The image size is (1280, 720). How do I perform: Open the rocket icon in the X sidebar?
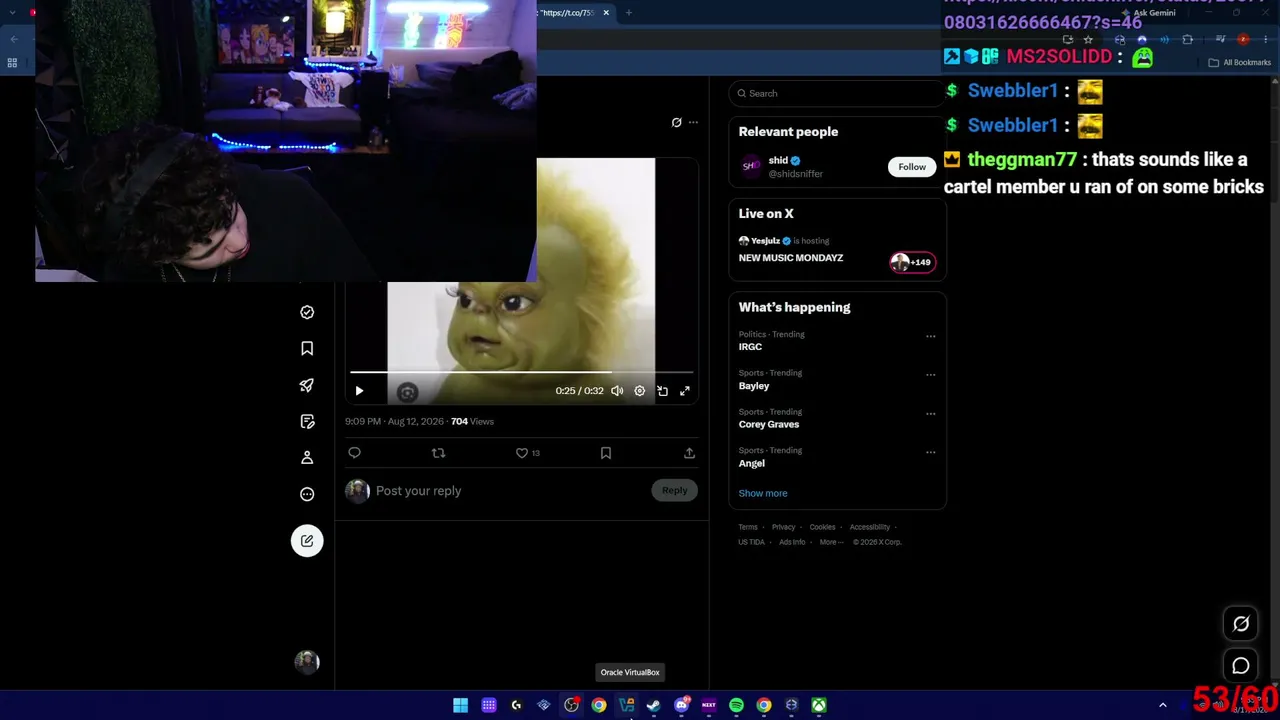coord(307,385)
